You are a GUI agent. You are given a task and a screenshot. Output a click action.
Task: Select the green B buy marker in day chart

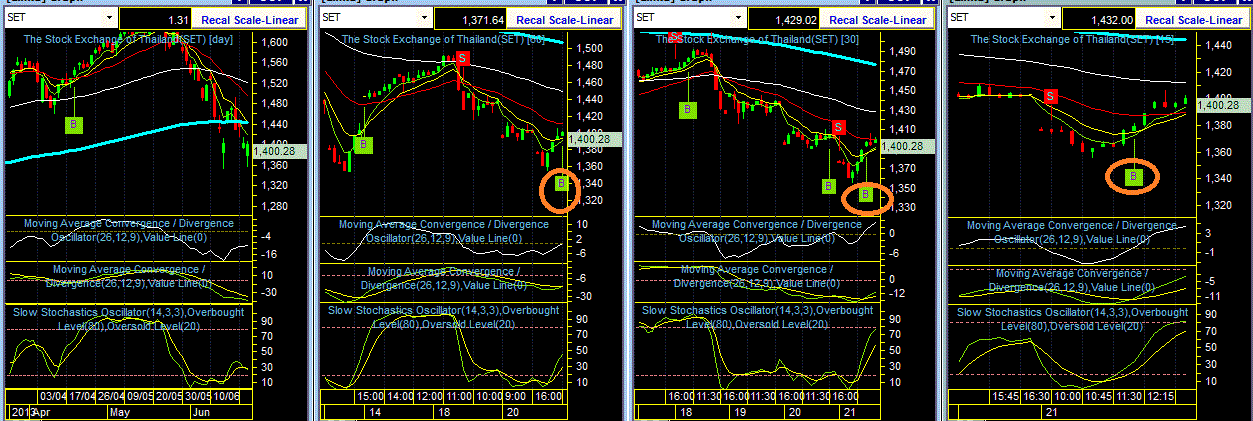pos(74,124)
